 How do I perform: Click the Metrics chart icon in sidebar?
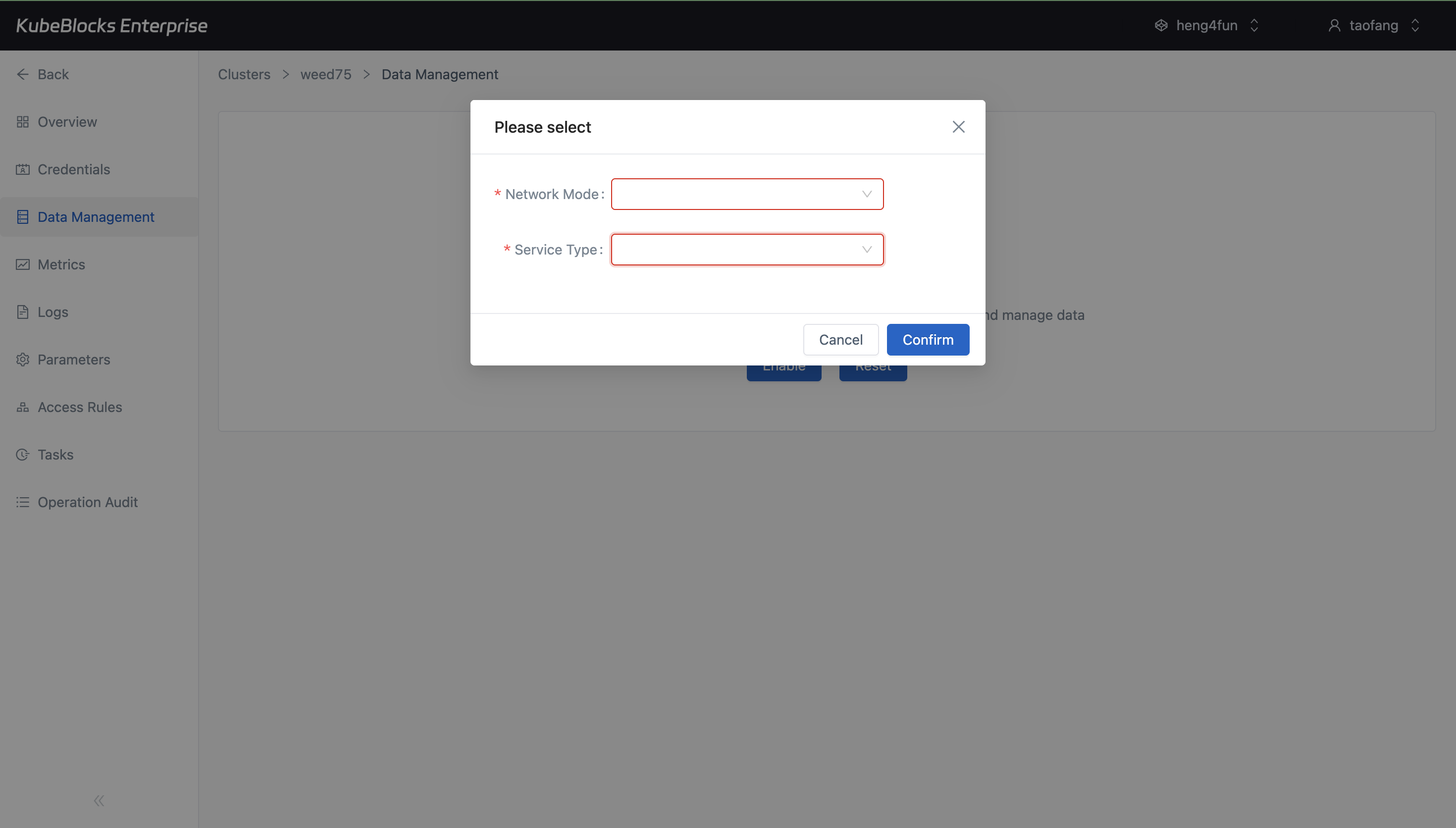[x=22, y=264]
